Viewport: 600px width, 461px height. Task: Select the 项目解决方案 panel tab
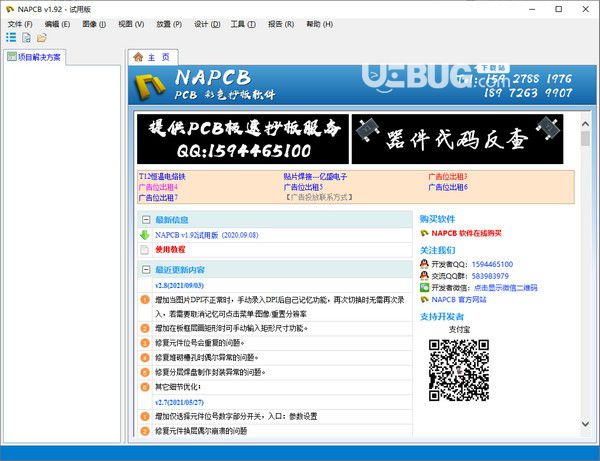tap(35, 57)
